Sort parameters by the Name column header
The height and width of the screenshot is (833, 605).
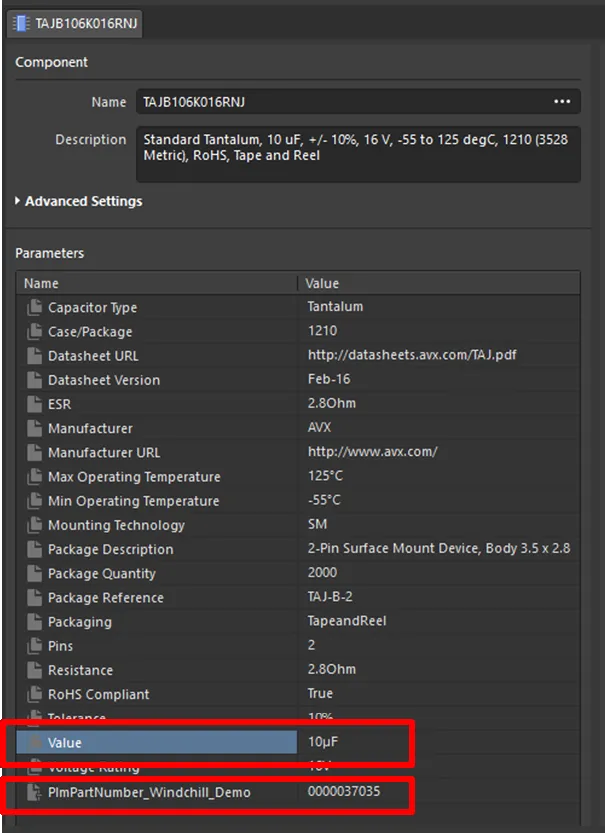(150, 283)
